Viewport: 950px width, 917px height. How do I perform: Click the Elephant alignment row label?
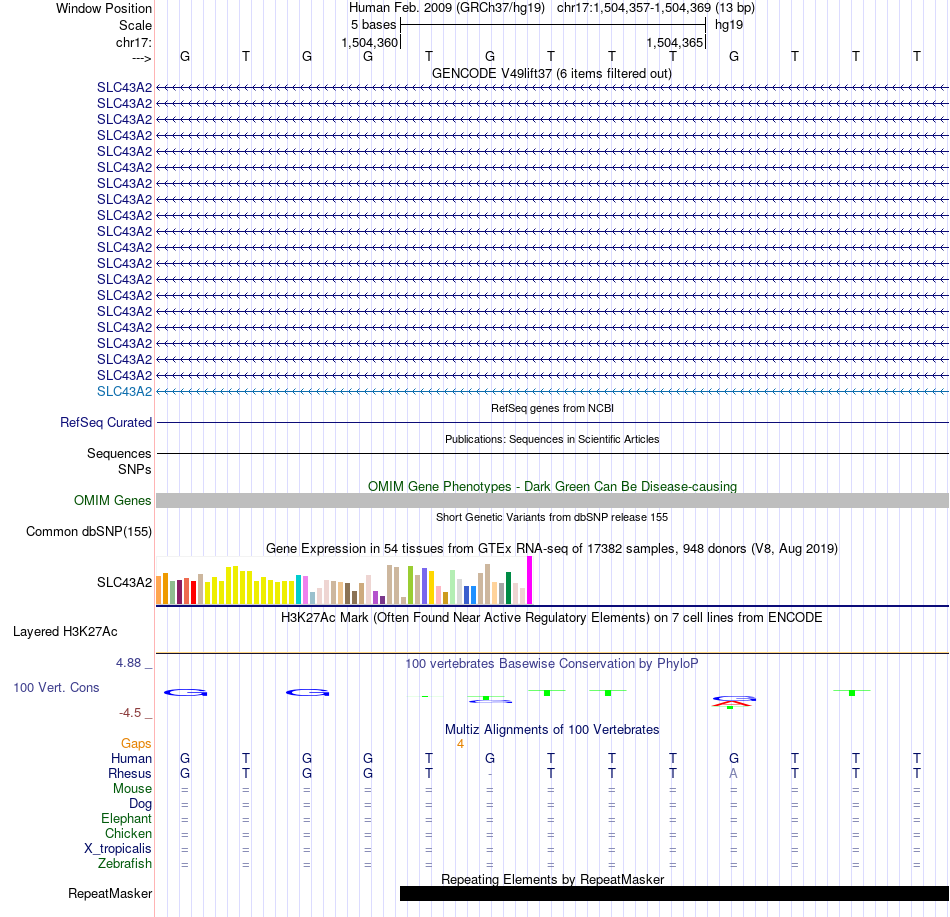click(126, 818)
